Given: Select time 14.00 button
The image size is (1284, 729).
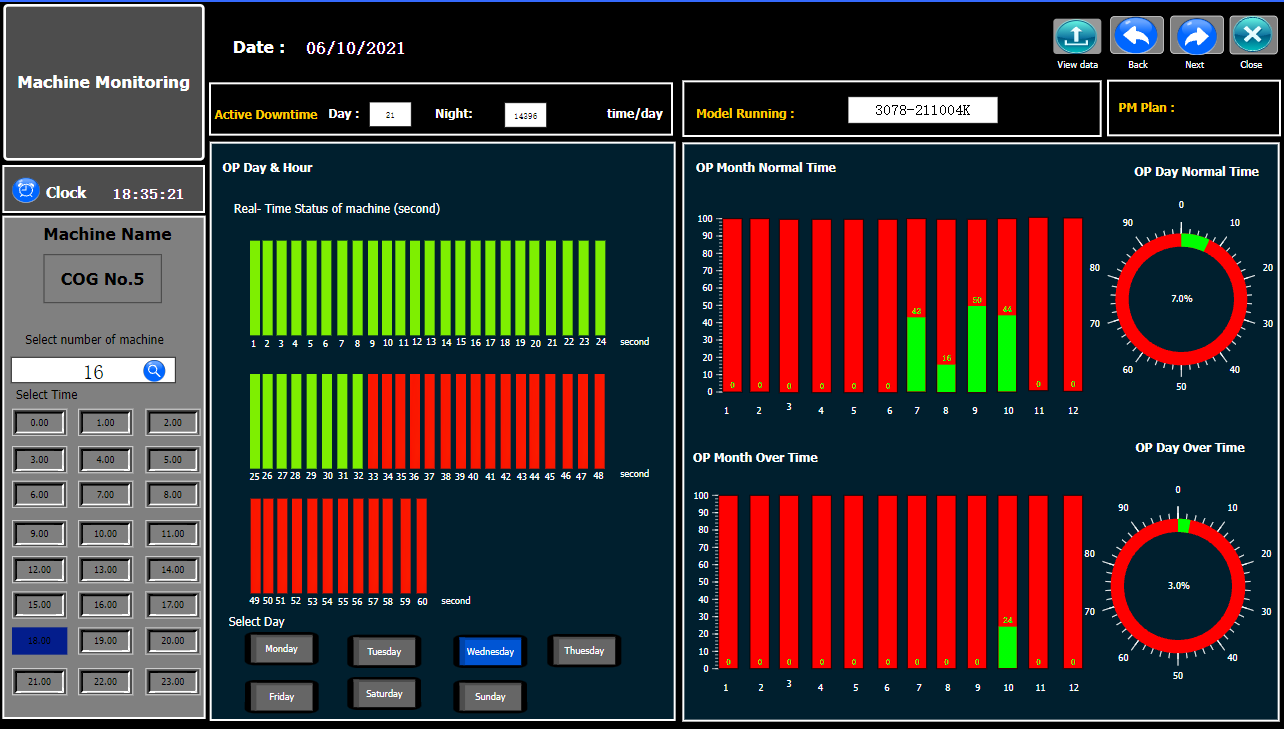Looking at the screenshot, I should point(173,570).
